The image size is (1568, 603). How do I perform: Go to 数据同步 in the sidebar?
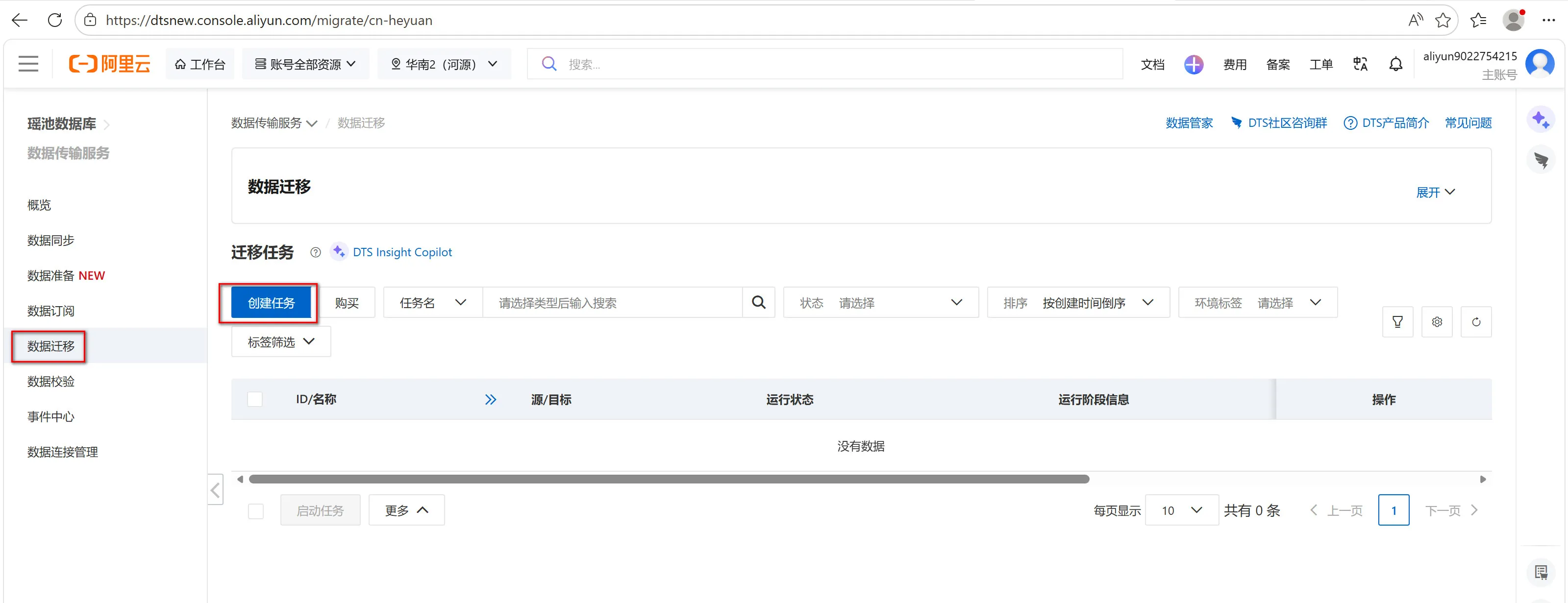(x=51, y=241)
